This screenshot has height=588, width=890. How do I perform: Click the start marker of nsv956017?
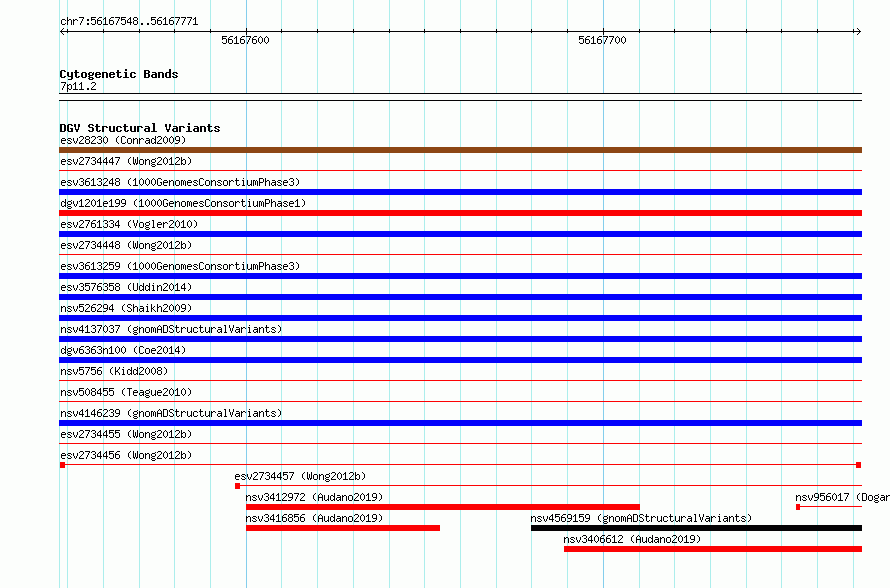[798, 507]
